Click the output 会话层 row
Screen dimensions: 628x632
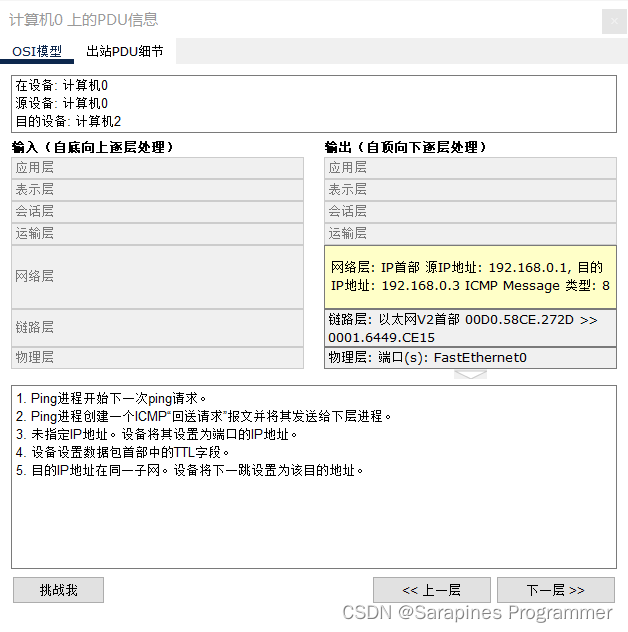click(470, 211)
